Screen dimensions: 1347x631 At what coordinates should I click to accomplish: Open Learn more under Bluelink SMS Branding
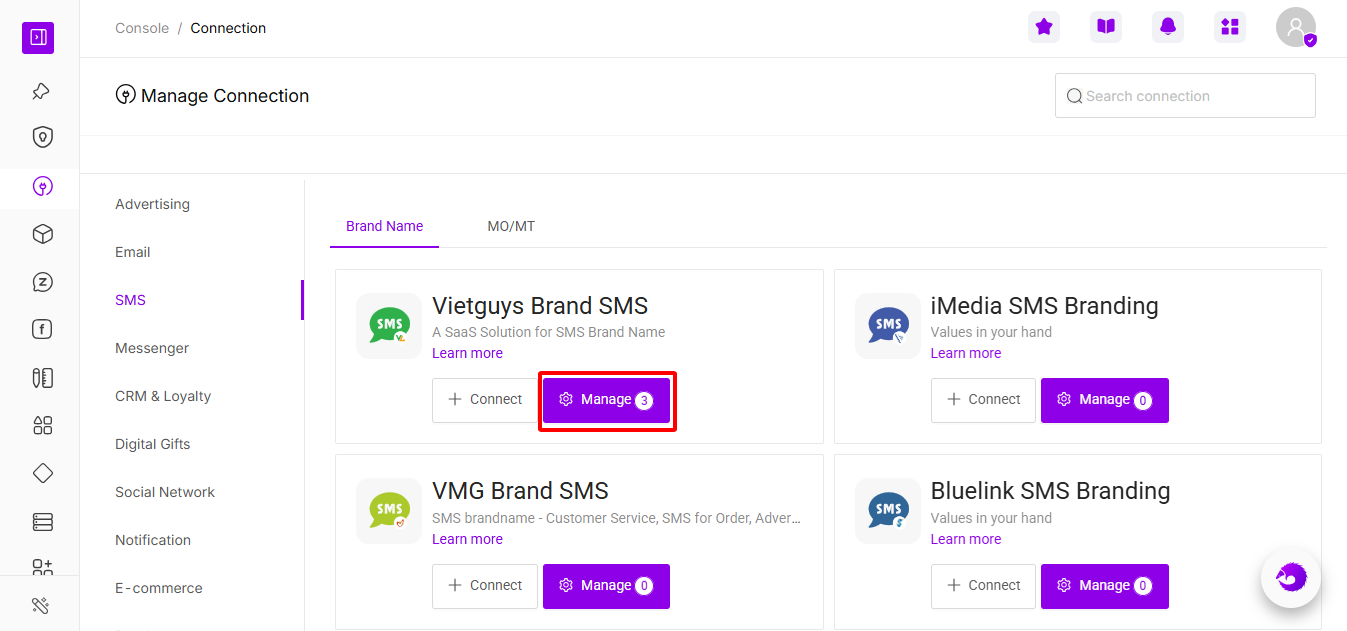point(966,539)
